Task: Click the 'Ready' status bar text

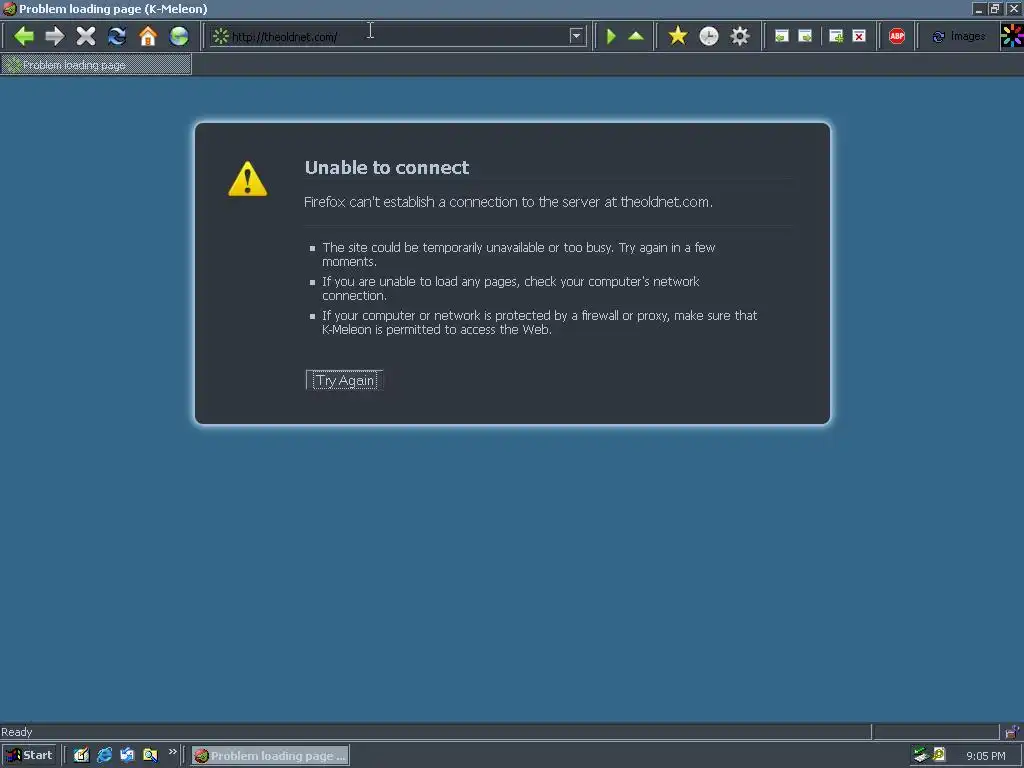Action: [x=17, y=732]
